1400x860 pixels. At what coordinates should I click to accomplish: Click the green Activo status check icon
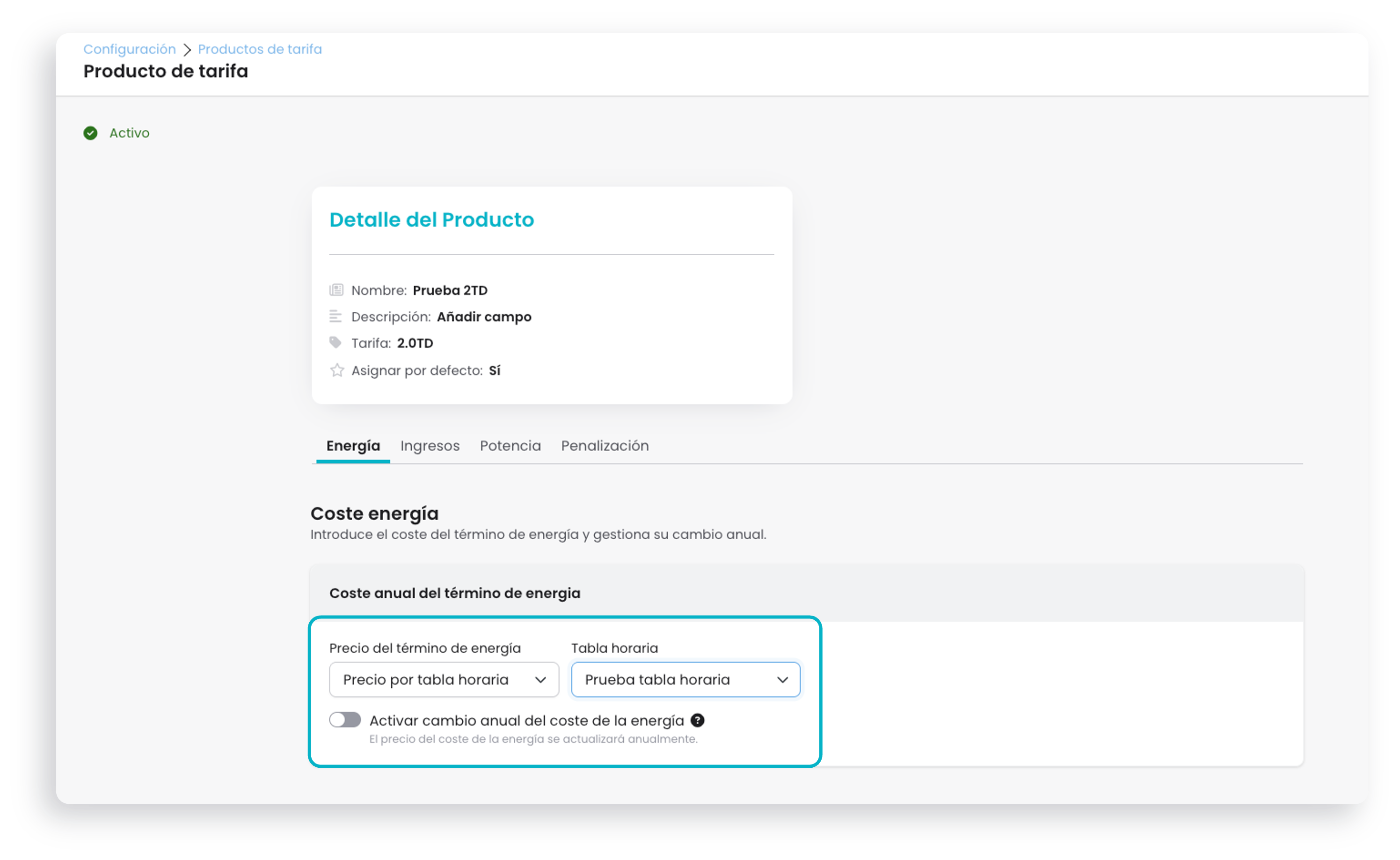90,133
